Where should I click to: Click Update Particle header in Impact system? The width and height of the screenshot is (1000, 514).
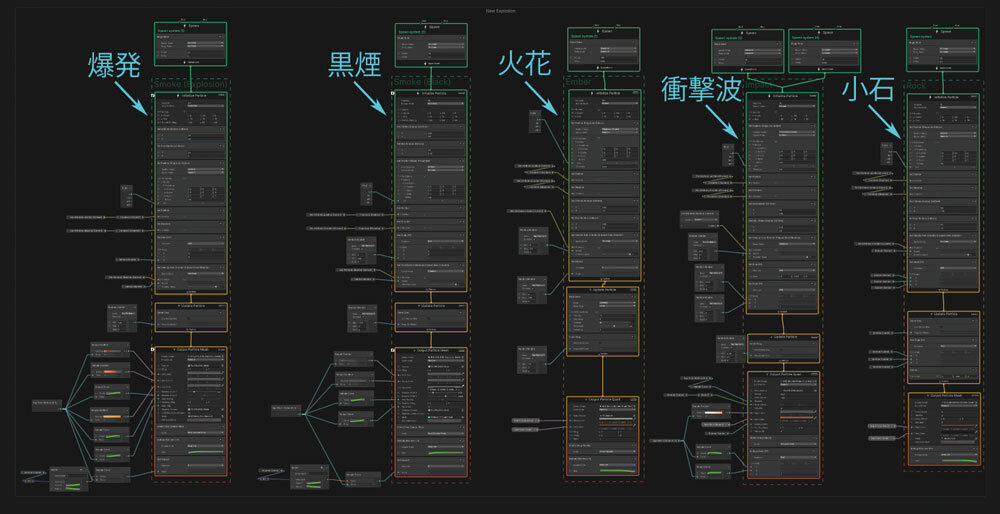pyautogui.click(x=782, y=337)
